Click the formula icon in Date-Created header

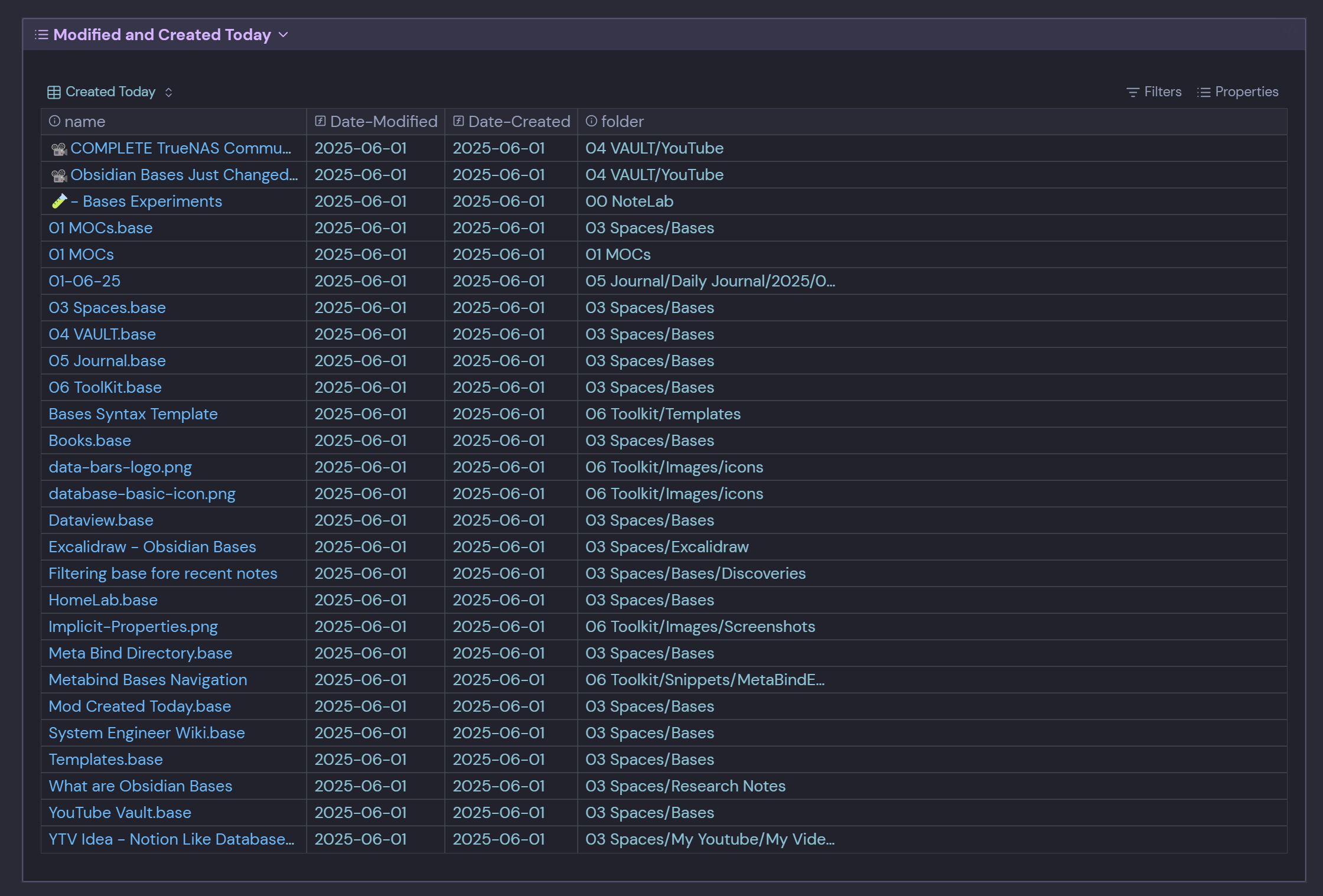click(x=459, y=121)
